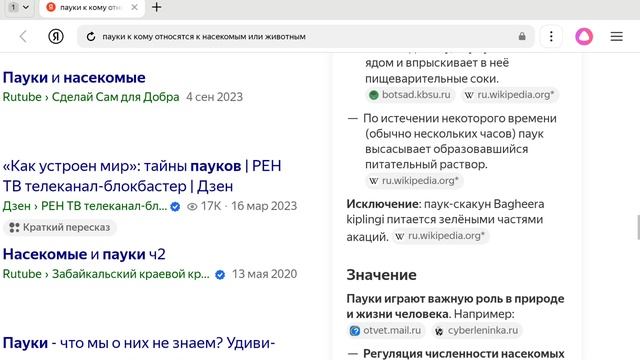The image size is (640, 360).
Task: Open the "Как устроен мир" РЕН ТВ result
Action: click(142, 176)
